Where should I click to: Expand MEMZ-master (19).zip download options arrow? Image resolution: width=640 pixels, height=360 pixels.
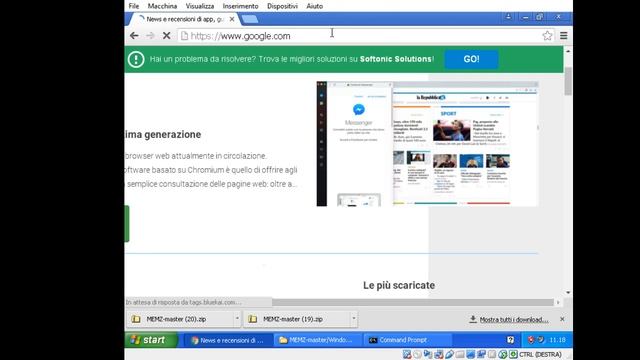pyautogui.click(x=353, y=318)
